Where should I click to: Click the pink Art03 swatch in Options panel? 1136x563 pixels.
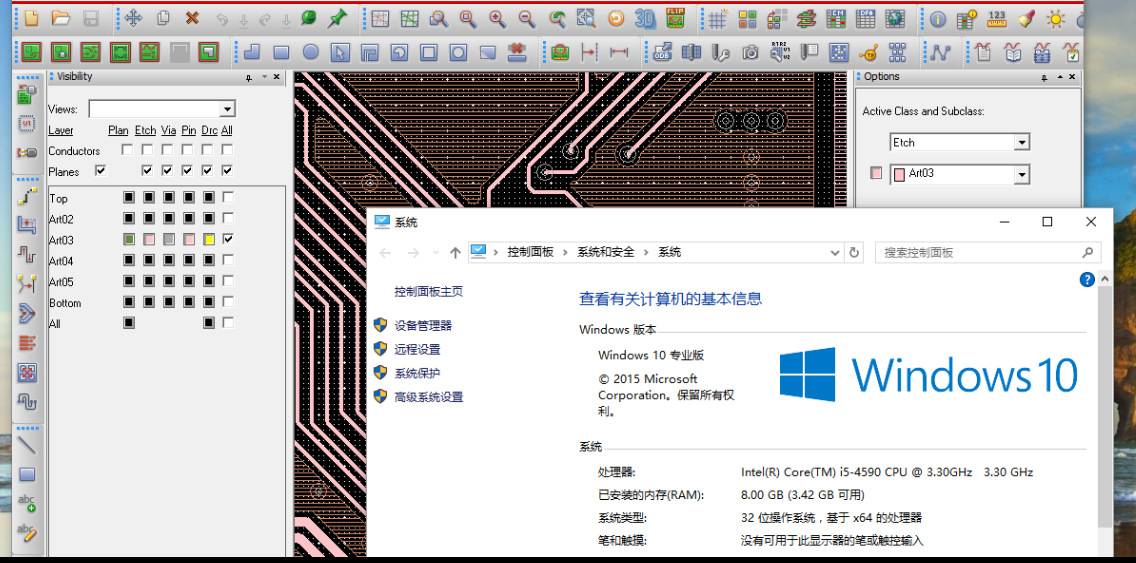coord(877,174)
